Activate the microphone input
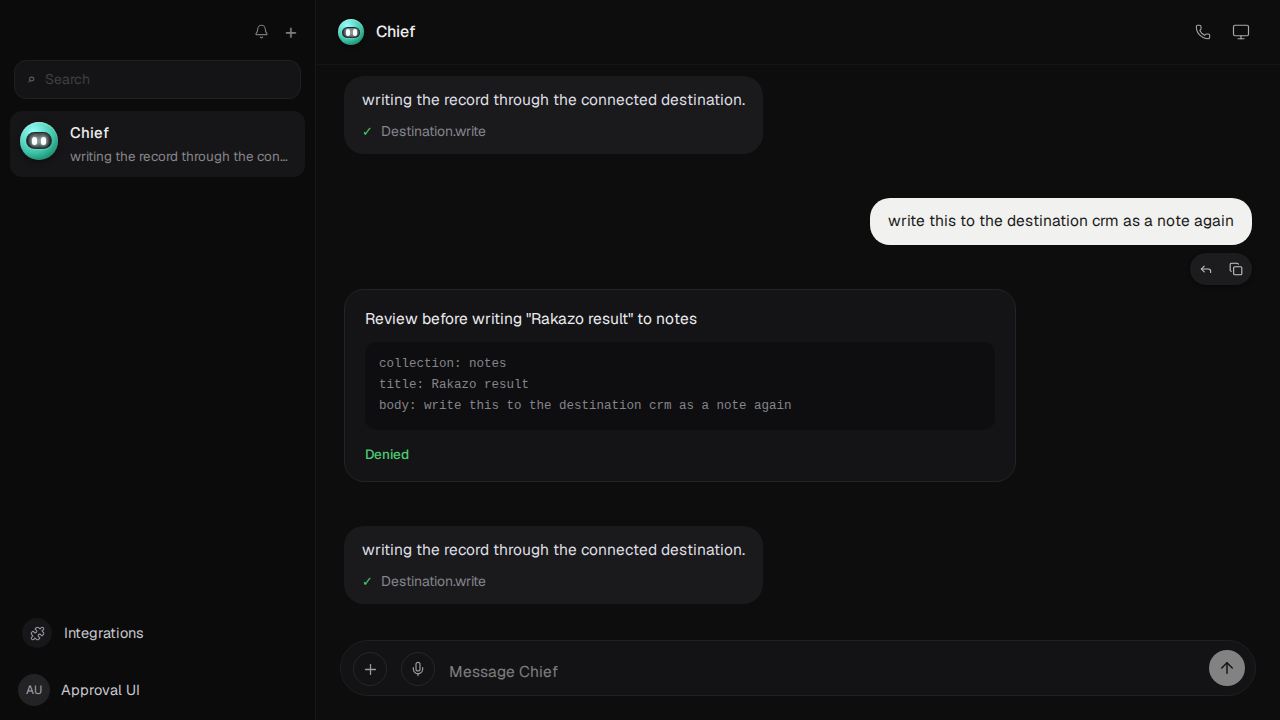 (418, 669)
